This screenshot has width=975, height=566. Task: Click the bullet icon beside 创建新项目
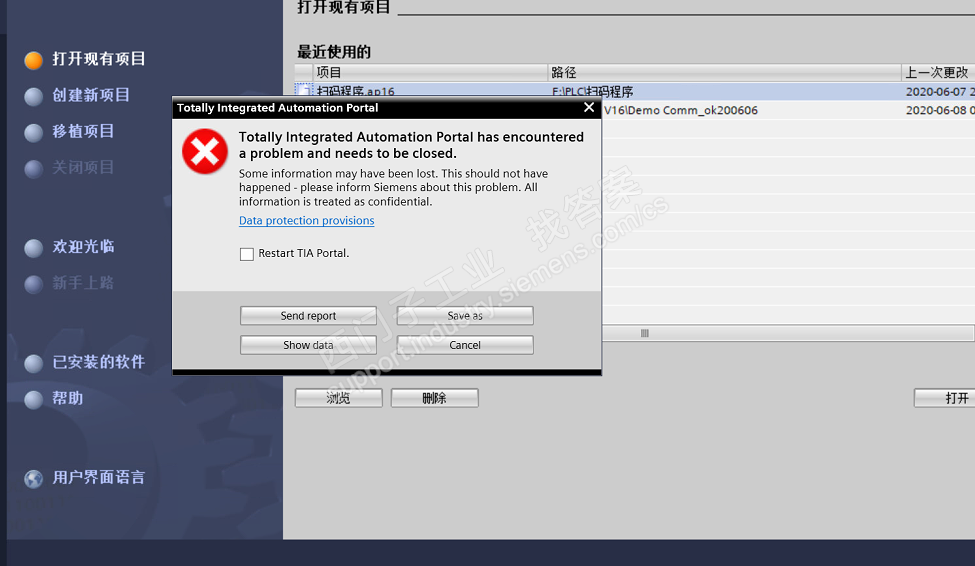[34, 96]
